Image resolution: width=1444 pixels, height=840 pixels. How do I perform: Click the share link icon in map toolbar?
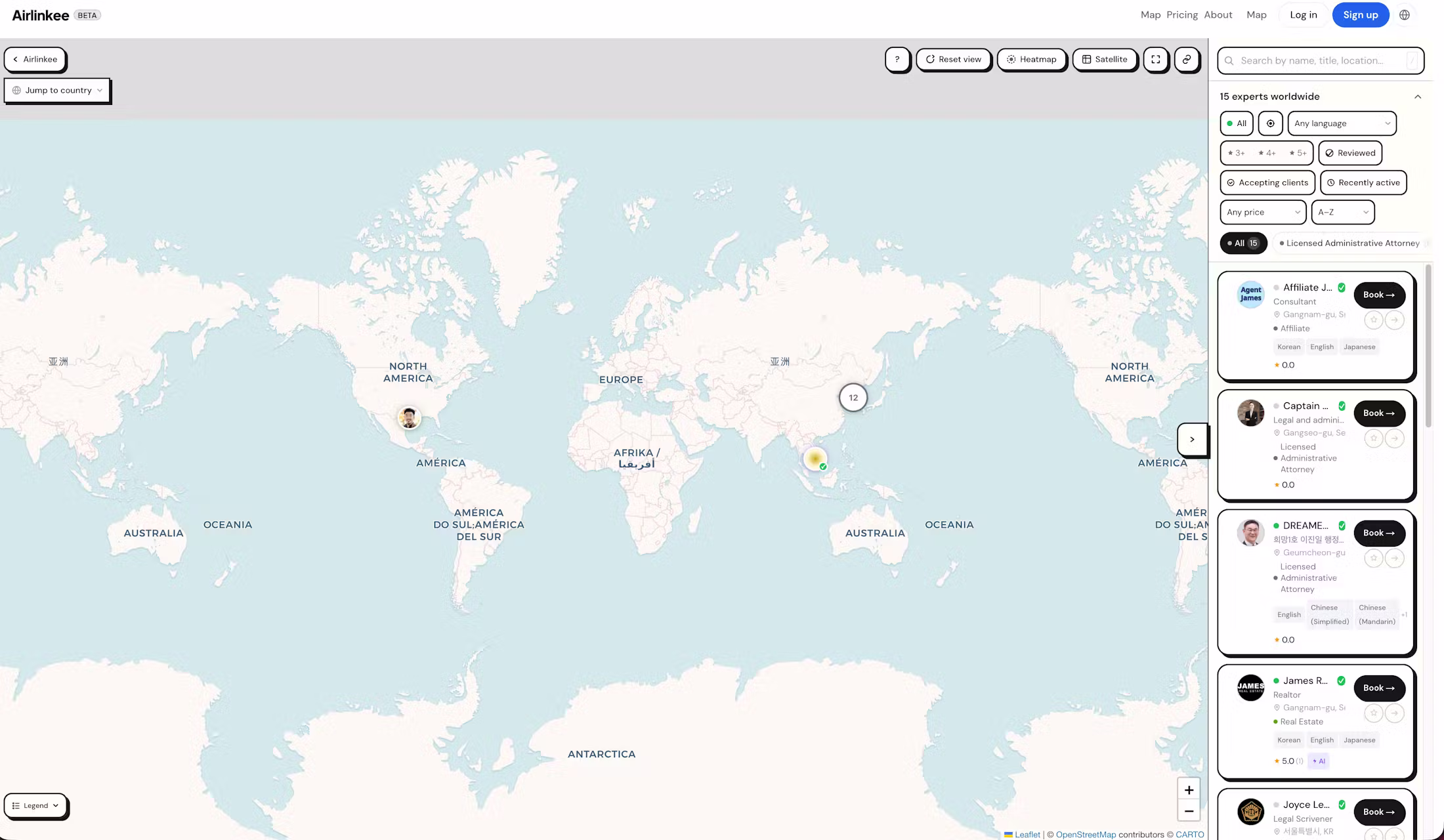pyautogui.click(x=1187, y=59)
